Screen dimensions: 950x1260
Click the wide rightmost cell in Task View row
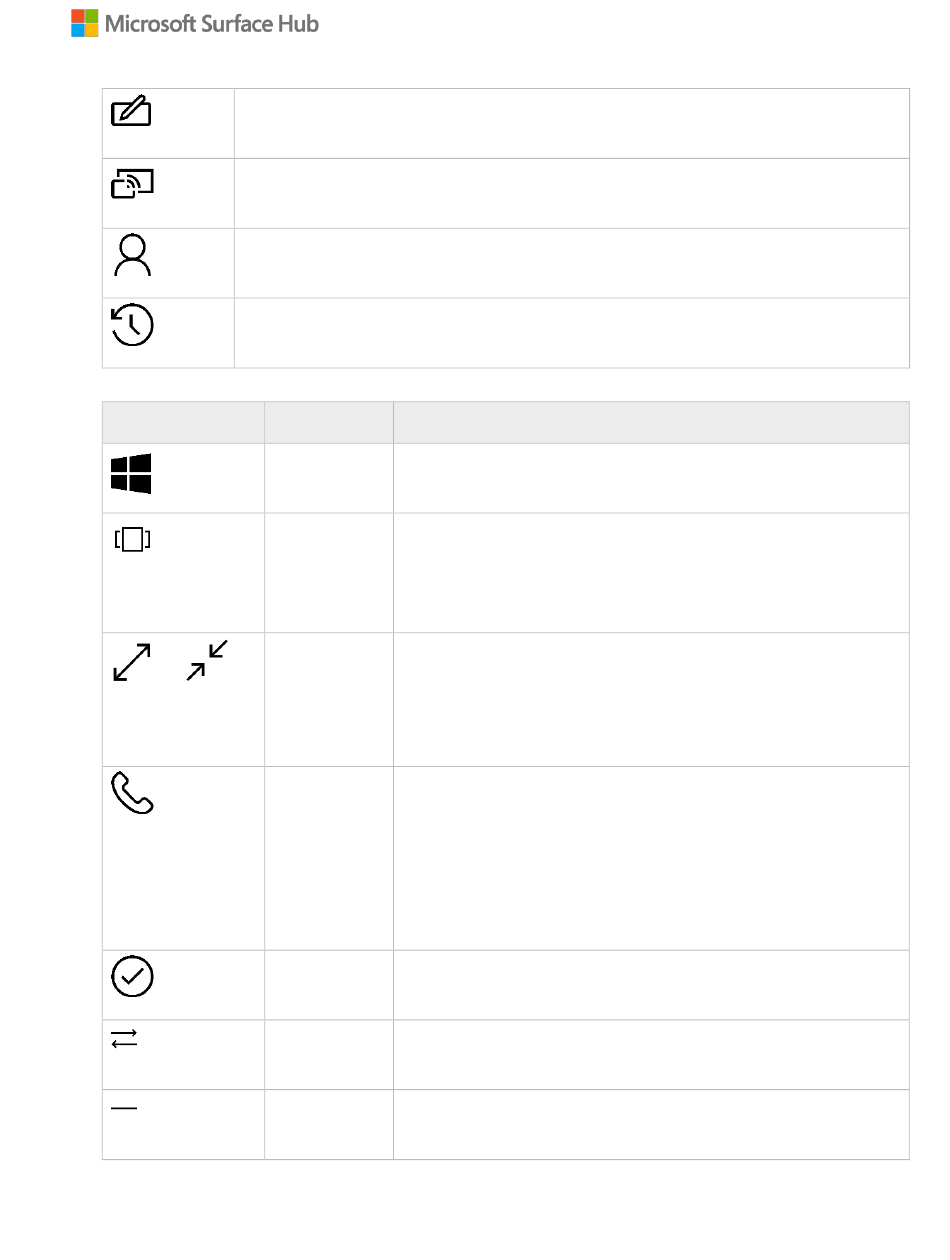650,572
